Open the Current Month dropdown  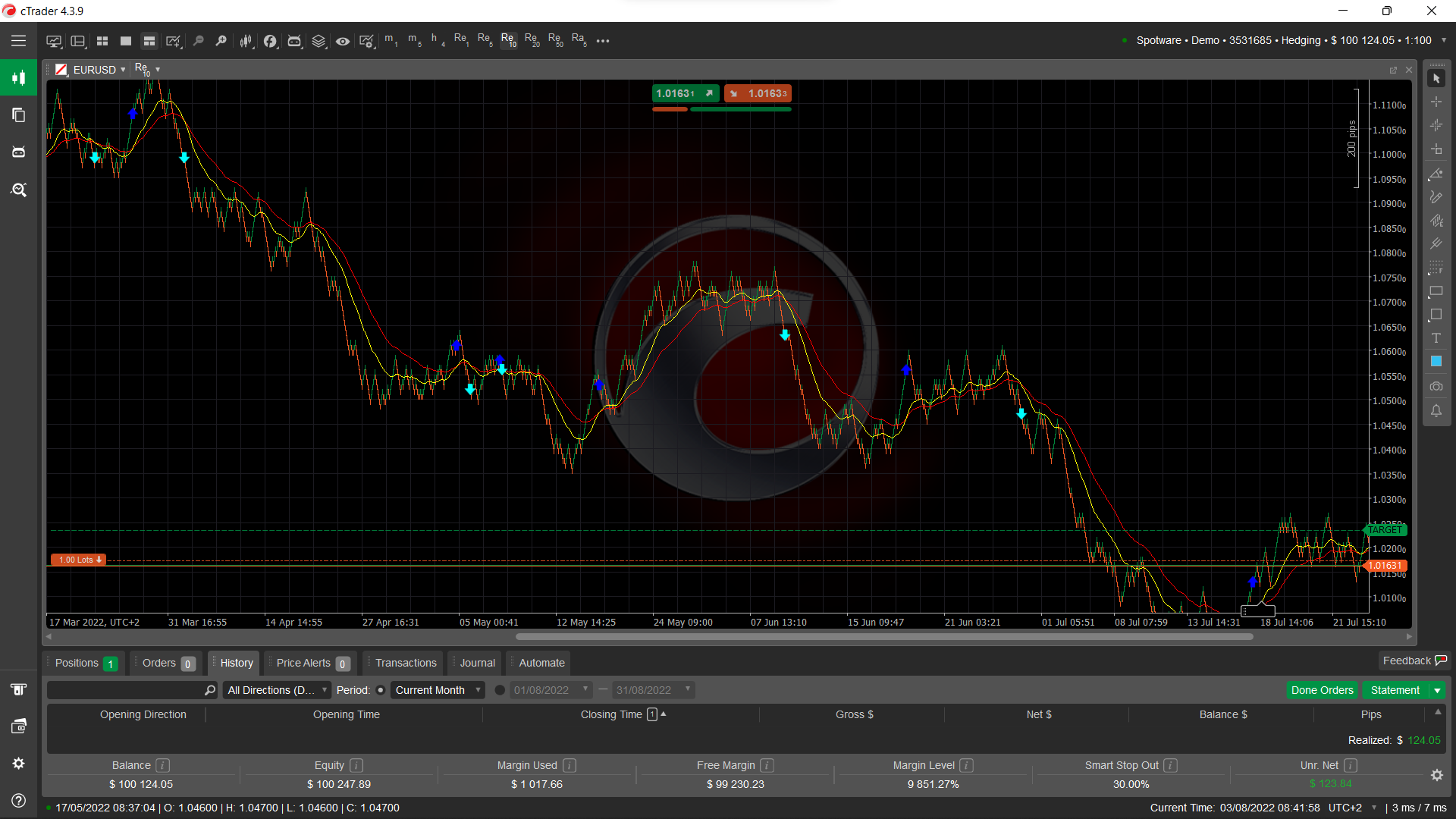438,690
